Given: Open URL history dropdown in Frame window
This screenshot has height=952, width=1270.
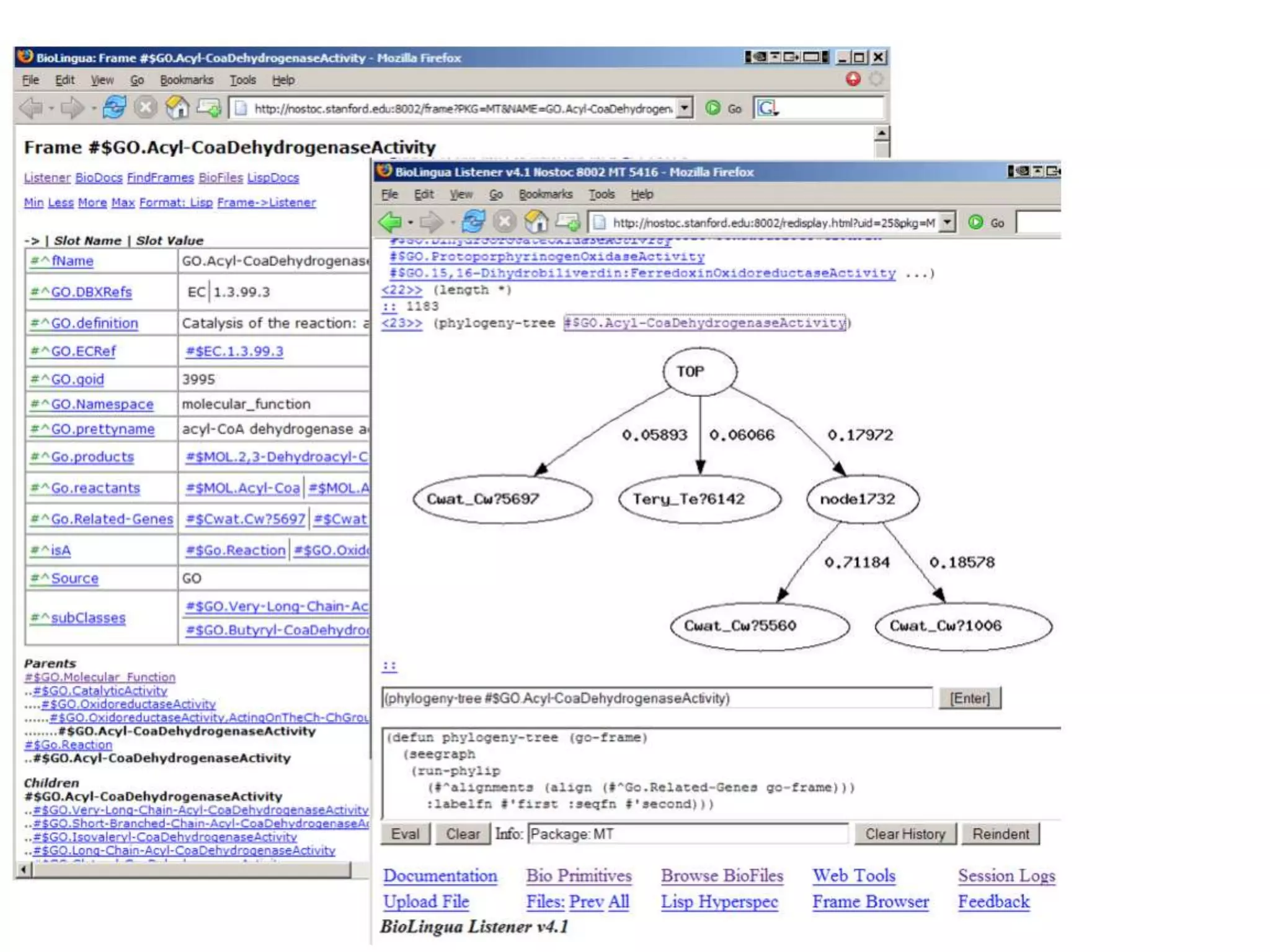Looking at the screenshot, I should tap(684, 108).
